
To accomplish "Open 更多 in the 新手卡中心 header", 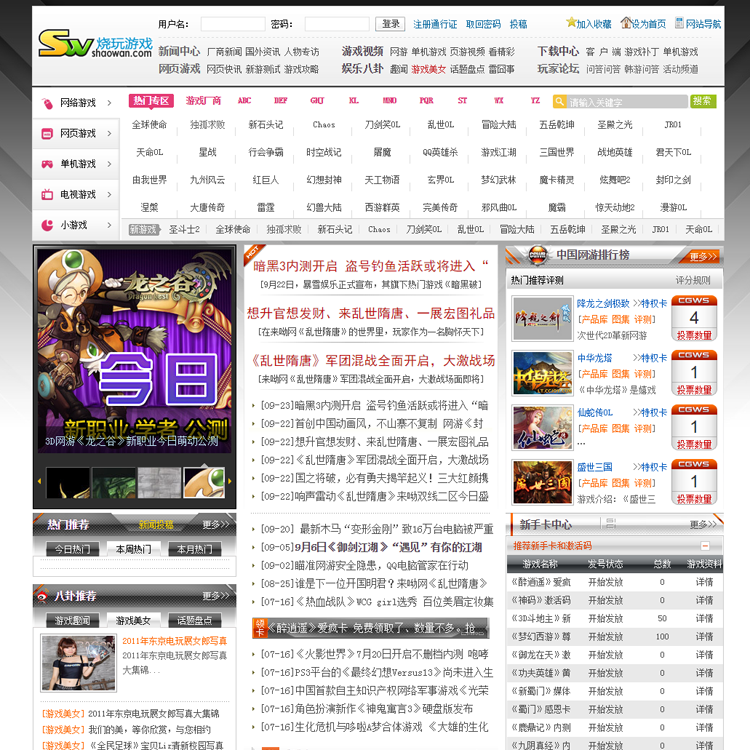I will 703,525.
